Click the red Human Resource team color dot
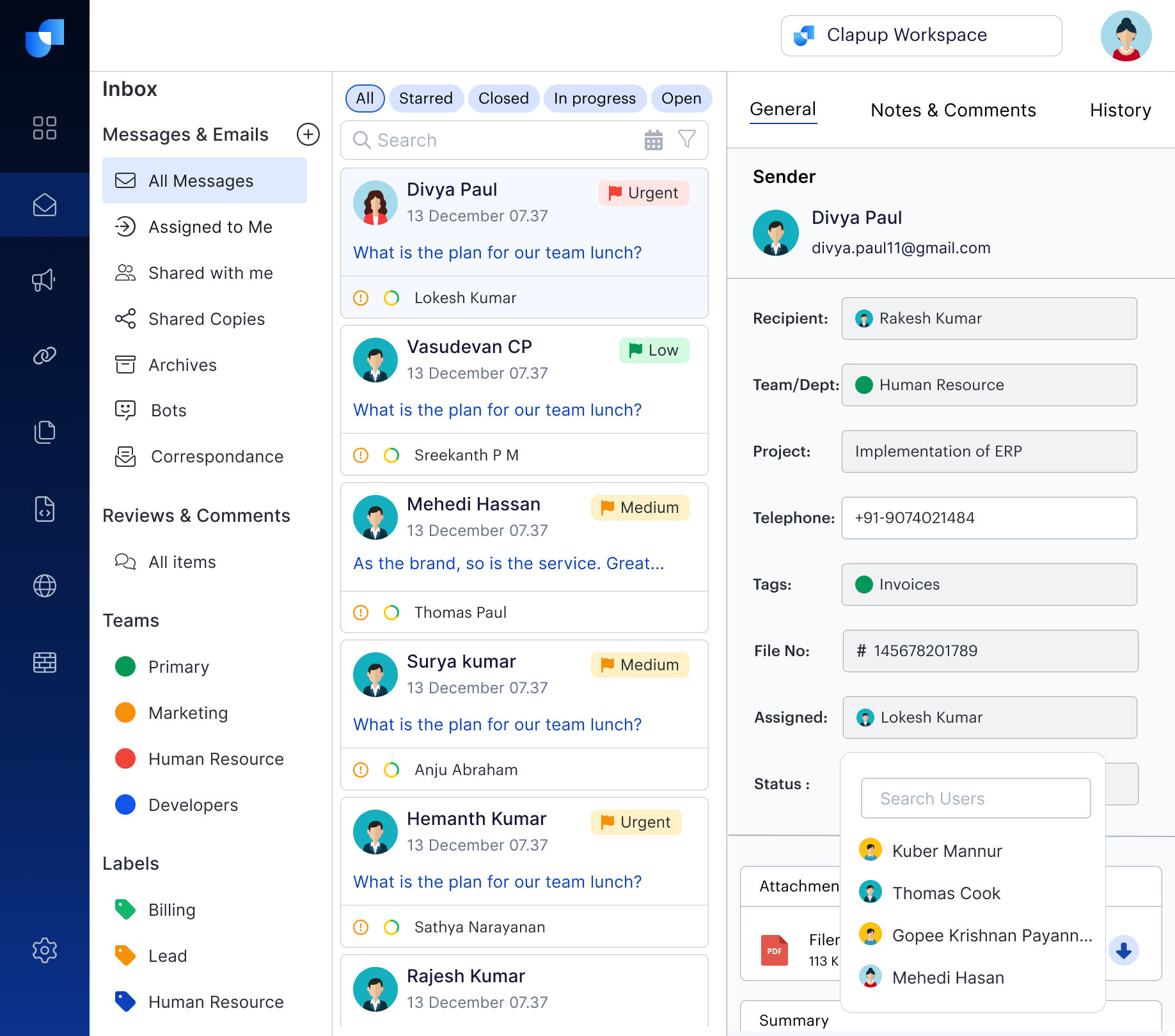 [125, 758]
